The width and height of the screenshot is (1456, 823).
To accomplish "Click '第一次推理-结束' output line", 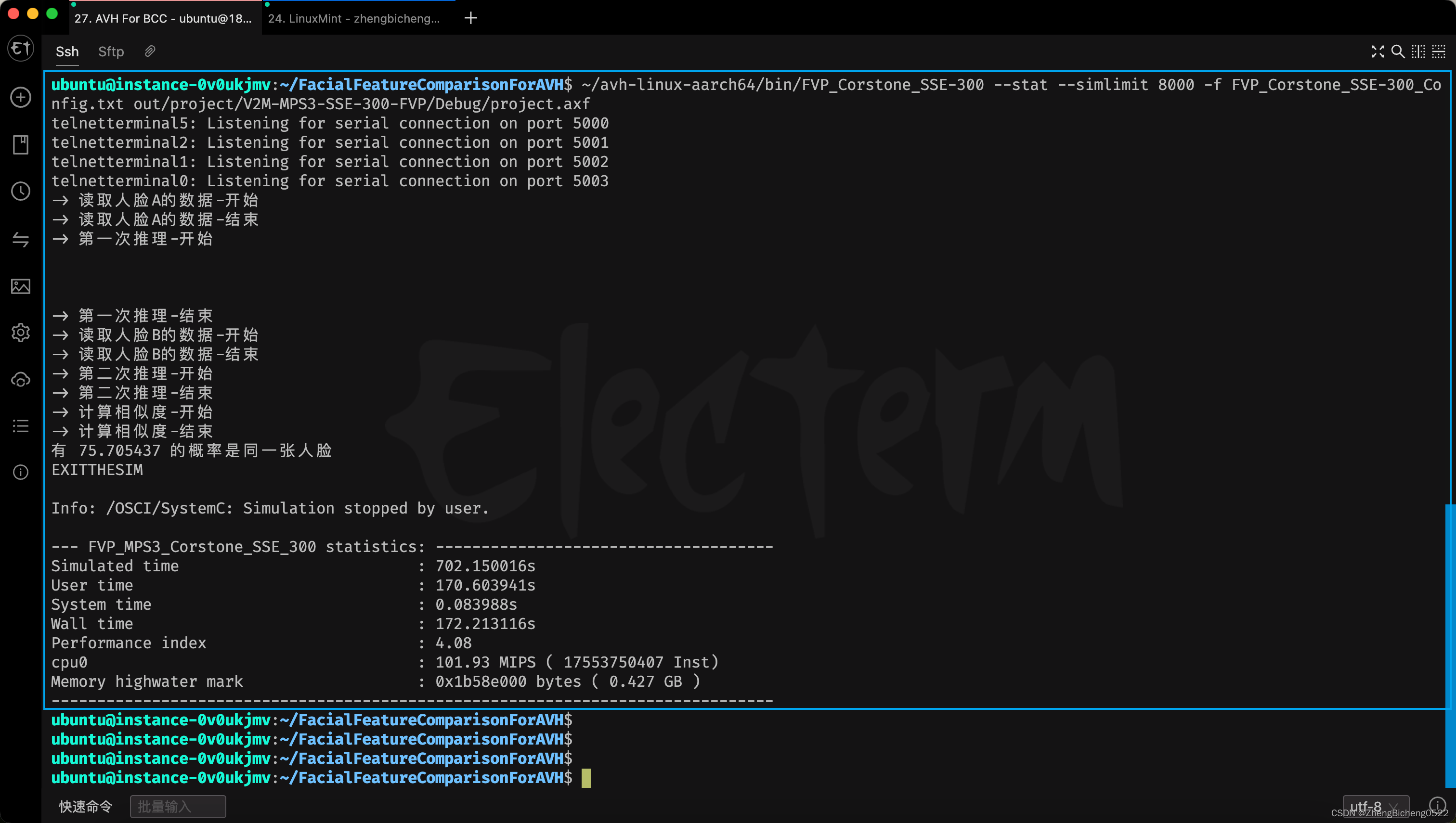I will [132, 315].
